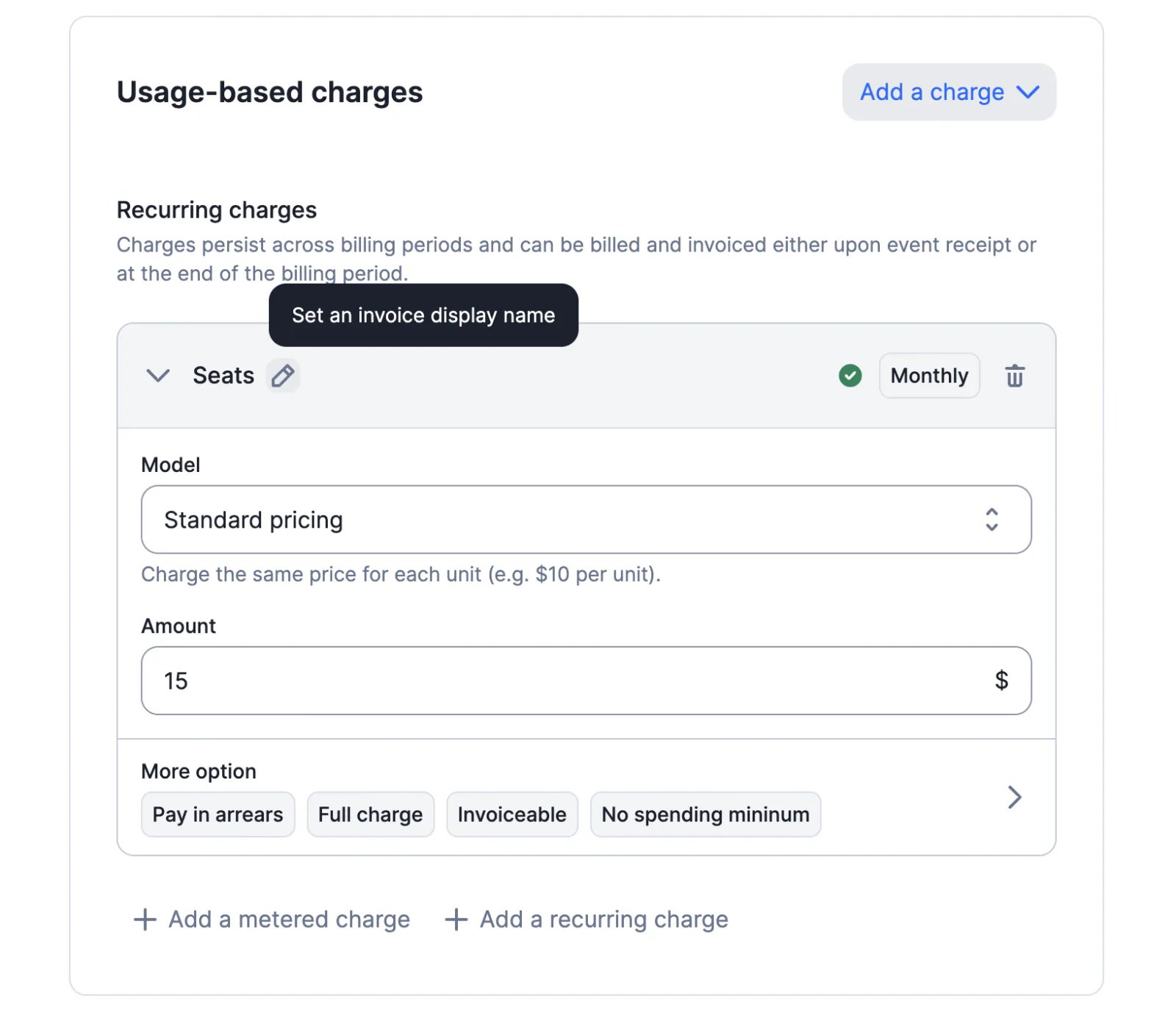Click the Set an invoice display name tooltip
Image resolution: width=1176 pixels, height=1013 pixels.
tap(423, 315)
